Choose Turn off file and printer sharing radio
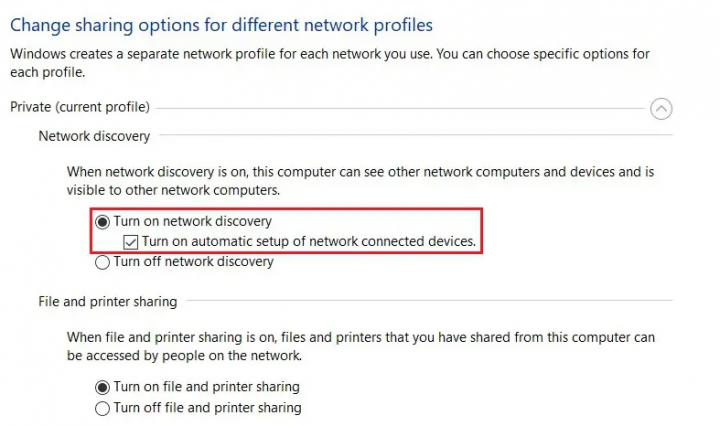Image resolution: width=720 pixels, height=426 pixels. [102, 408]
